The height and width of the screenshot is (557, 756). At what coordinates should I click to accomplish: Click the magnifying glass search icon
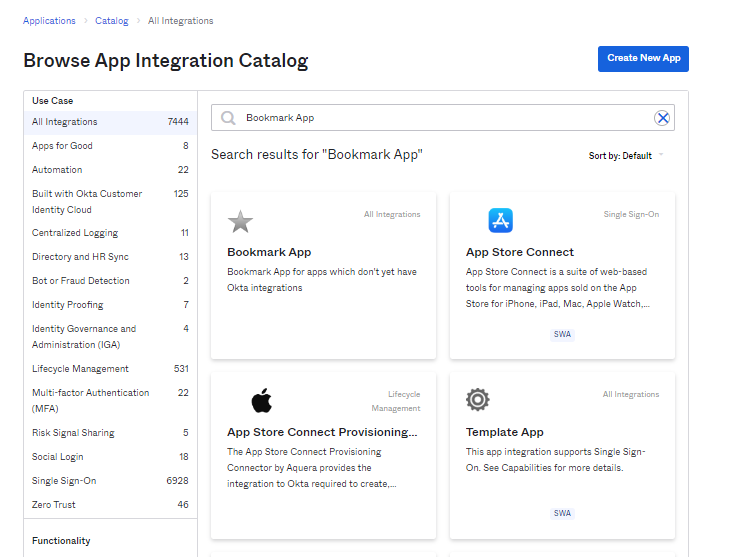click(228, 118)
